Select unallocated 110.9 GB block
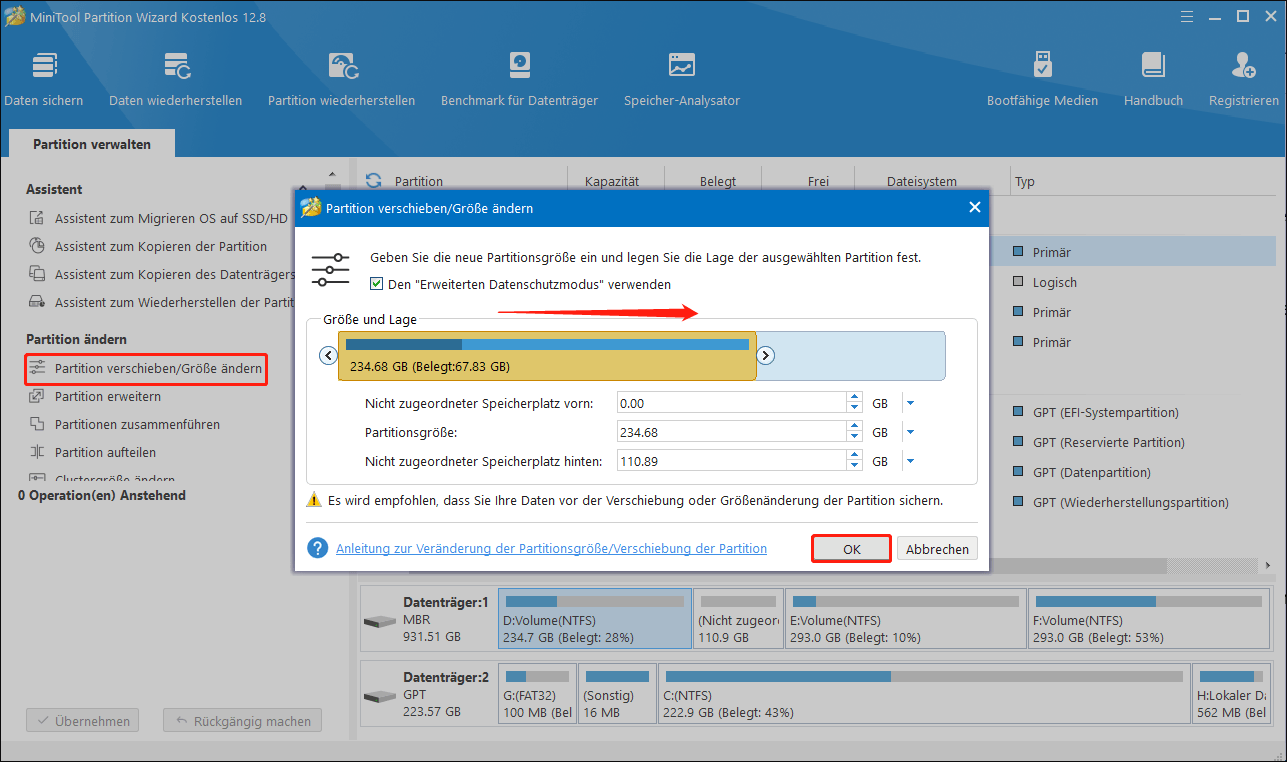 738,618
